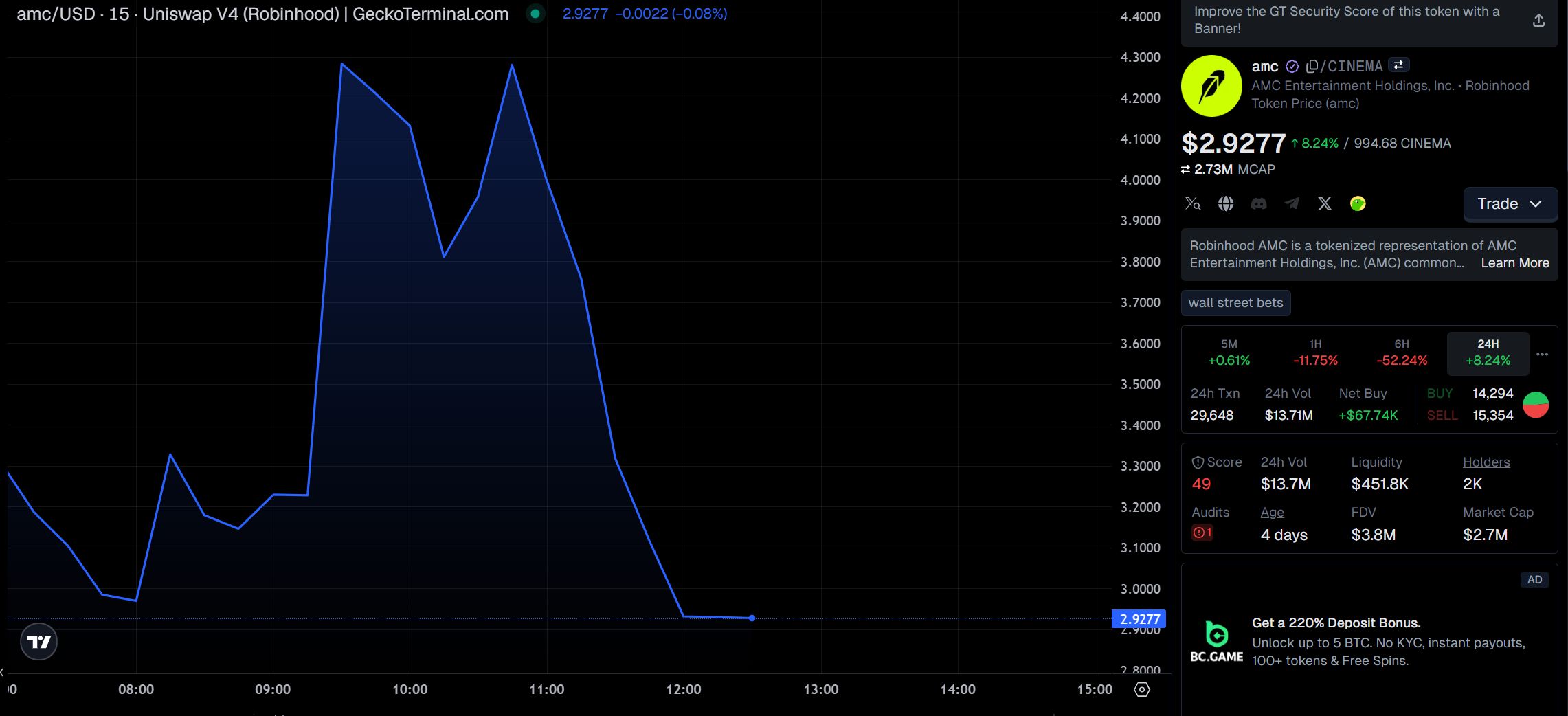The width and height of the screenshot is (1568, 716).
Task: Click the 10:00 time axis label
Action: 410,689
